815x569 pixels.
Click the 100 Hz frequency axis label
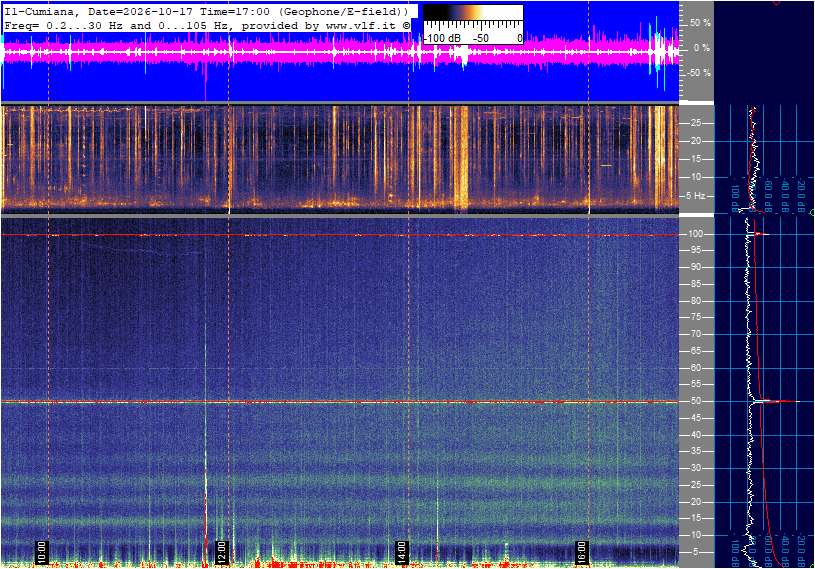pyautogui.click(x=695, y=234)
